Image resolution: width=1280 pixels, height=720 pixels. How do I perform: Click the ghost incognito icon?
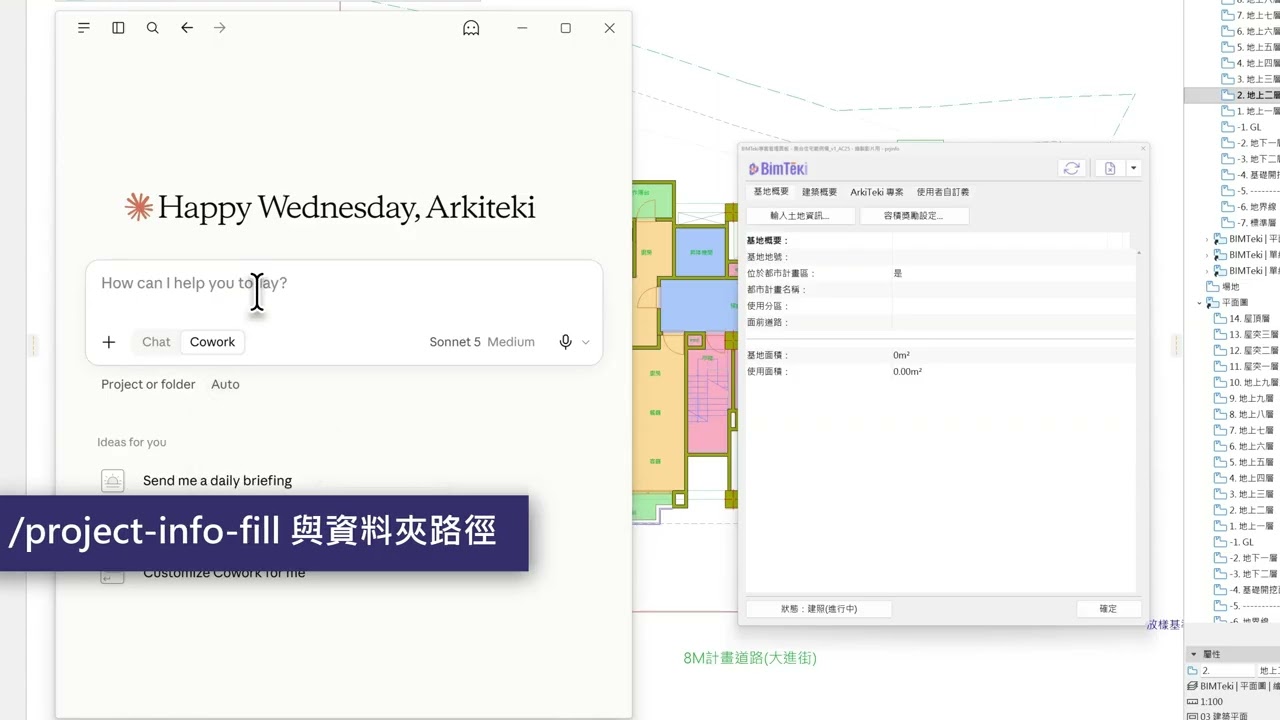[471, 28]
